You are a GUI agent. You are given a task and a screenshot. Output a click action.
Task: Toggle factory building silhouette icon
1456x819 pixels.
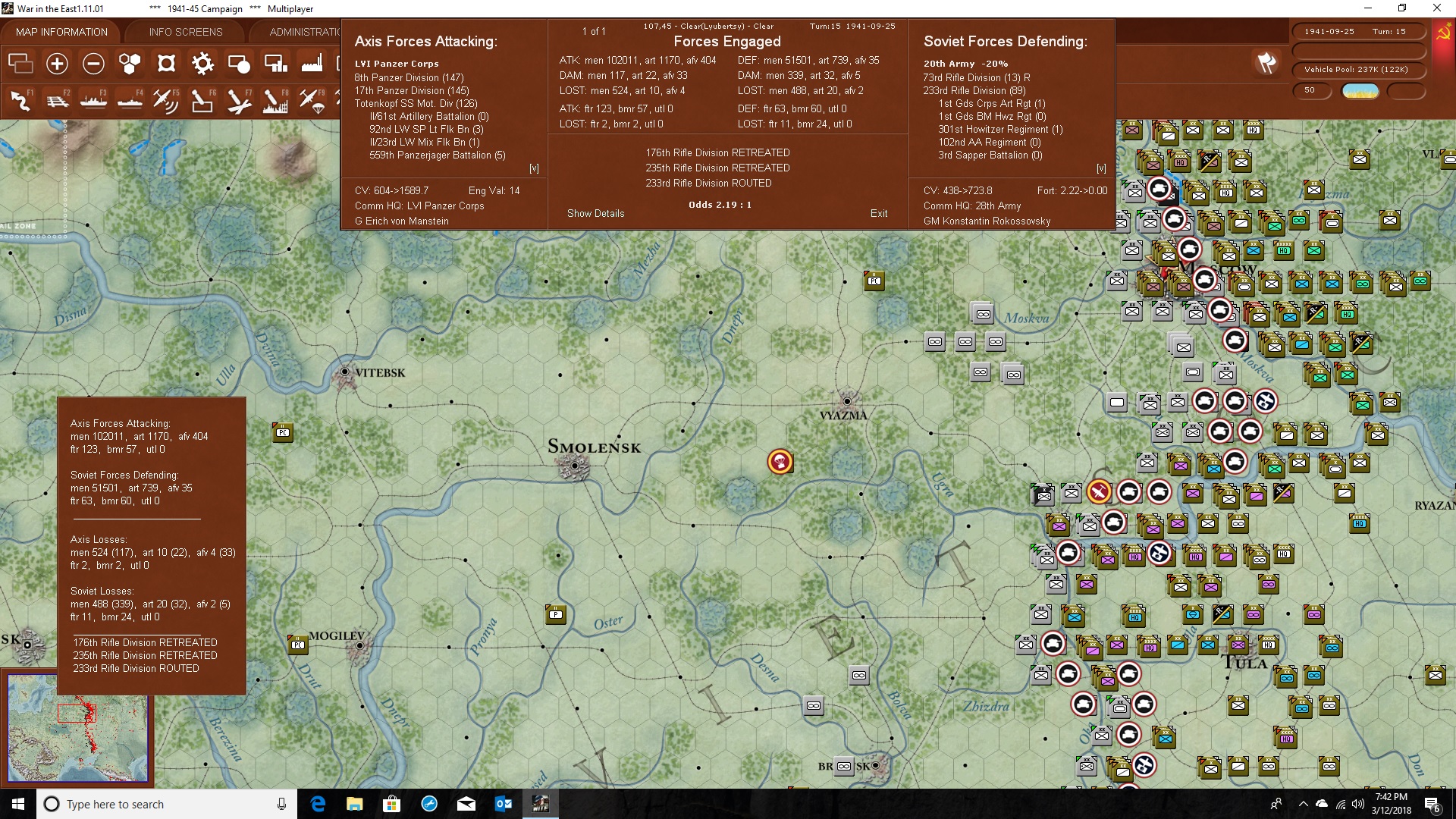pyautogui.click(x=312, y=64)
